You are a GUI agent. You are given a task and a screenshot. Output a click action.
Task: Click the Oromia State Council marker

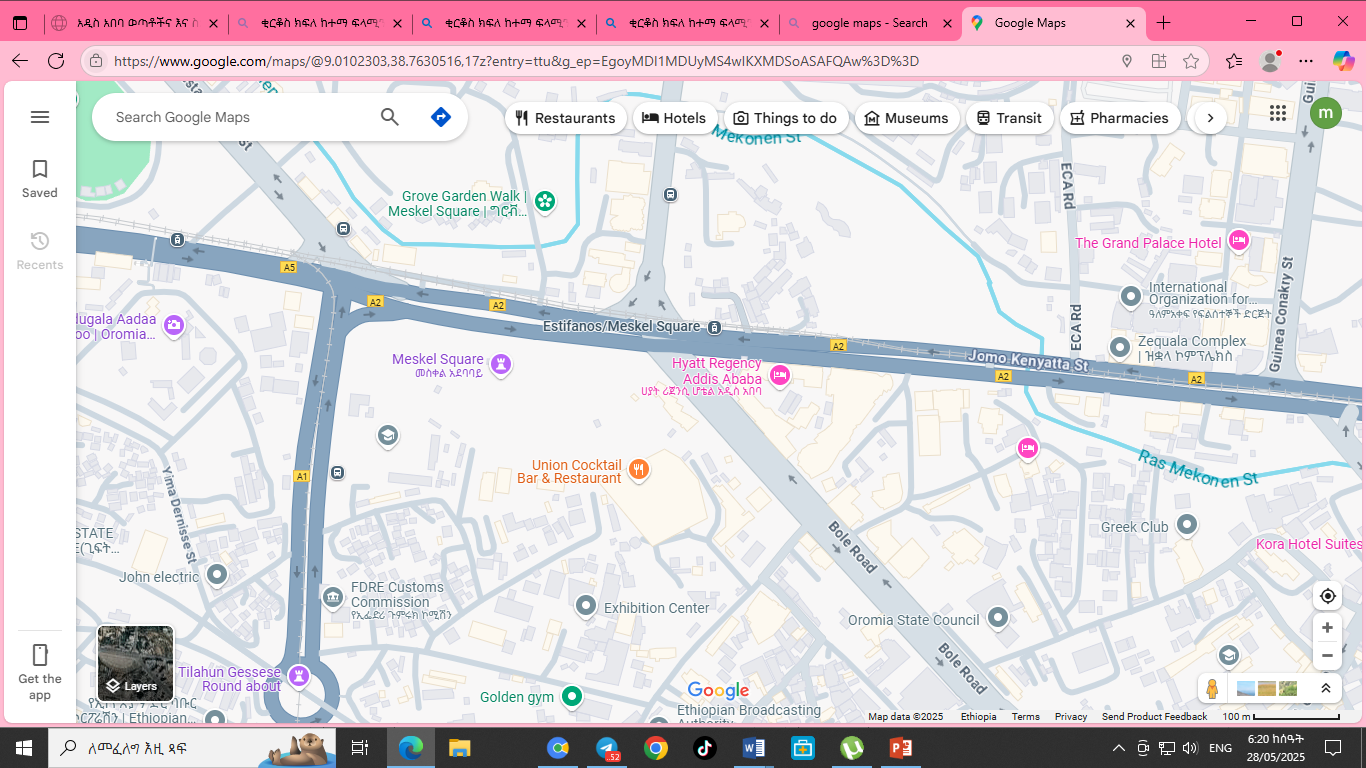coord(997,618)
